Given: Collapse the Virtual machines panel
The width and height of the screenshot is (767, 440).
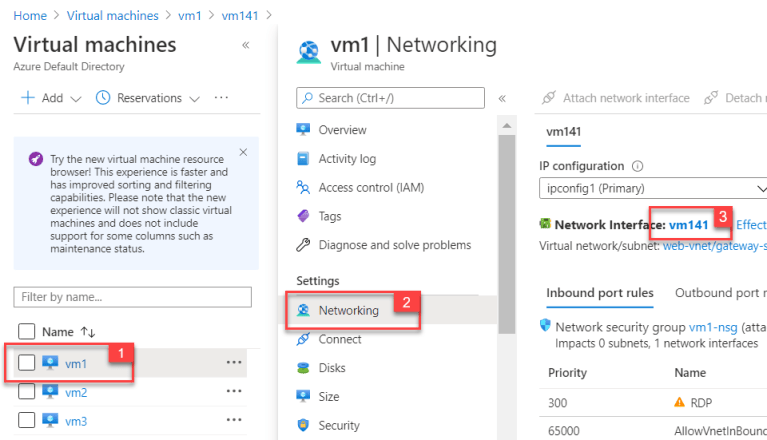Looking at the screenshot, I should coord(246,45).
